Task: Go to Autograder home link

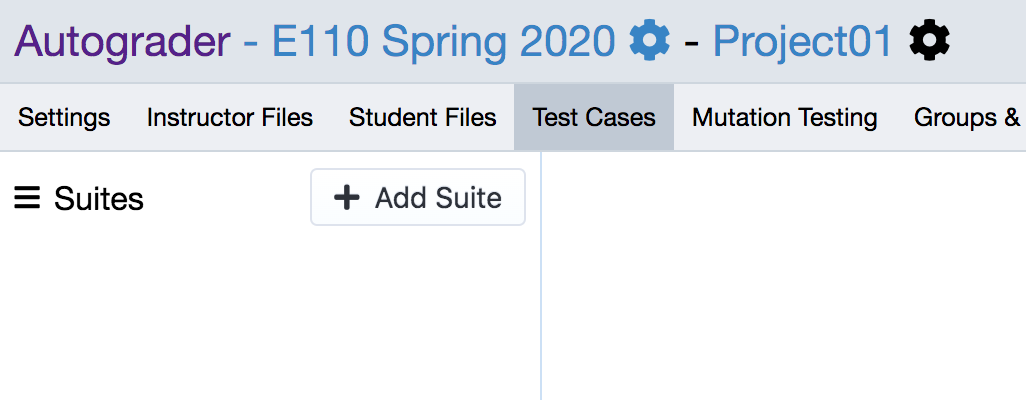Action: point(122,41)
